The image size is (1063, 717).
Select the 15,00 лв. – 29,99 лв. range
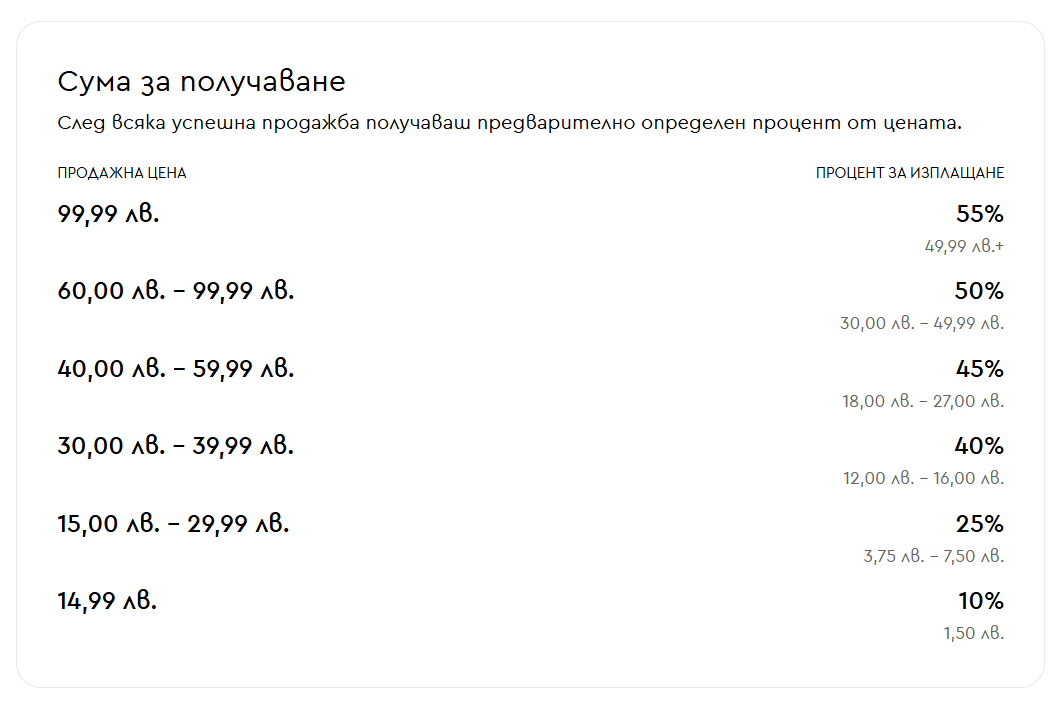173,524
